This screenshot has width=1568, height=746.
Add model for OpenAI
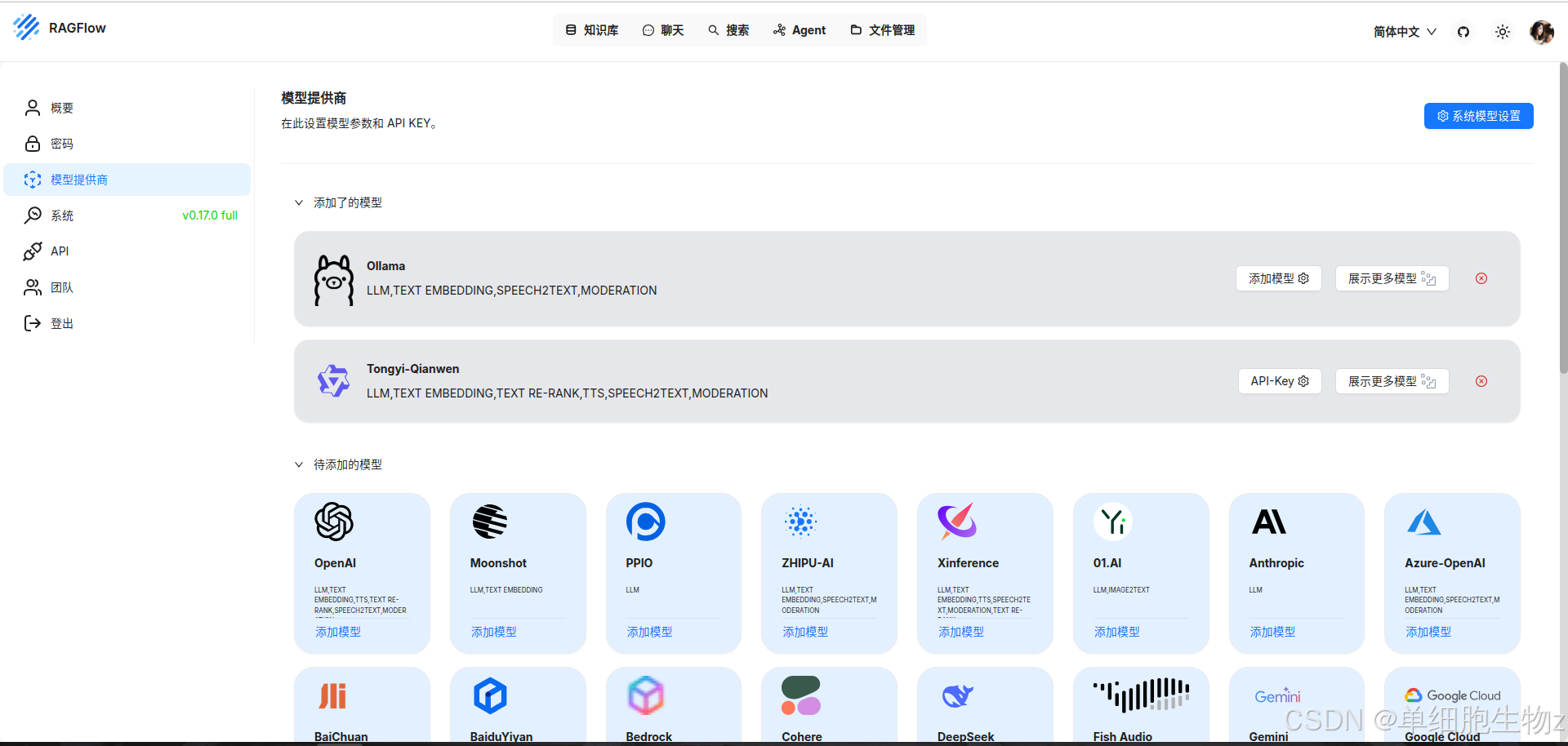coord(338,632)
